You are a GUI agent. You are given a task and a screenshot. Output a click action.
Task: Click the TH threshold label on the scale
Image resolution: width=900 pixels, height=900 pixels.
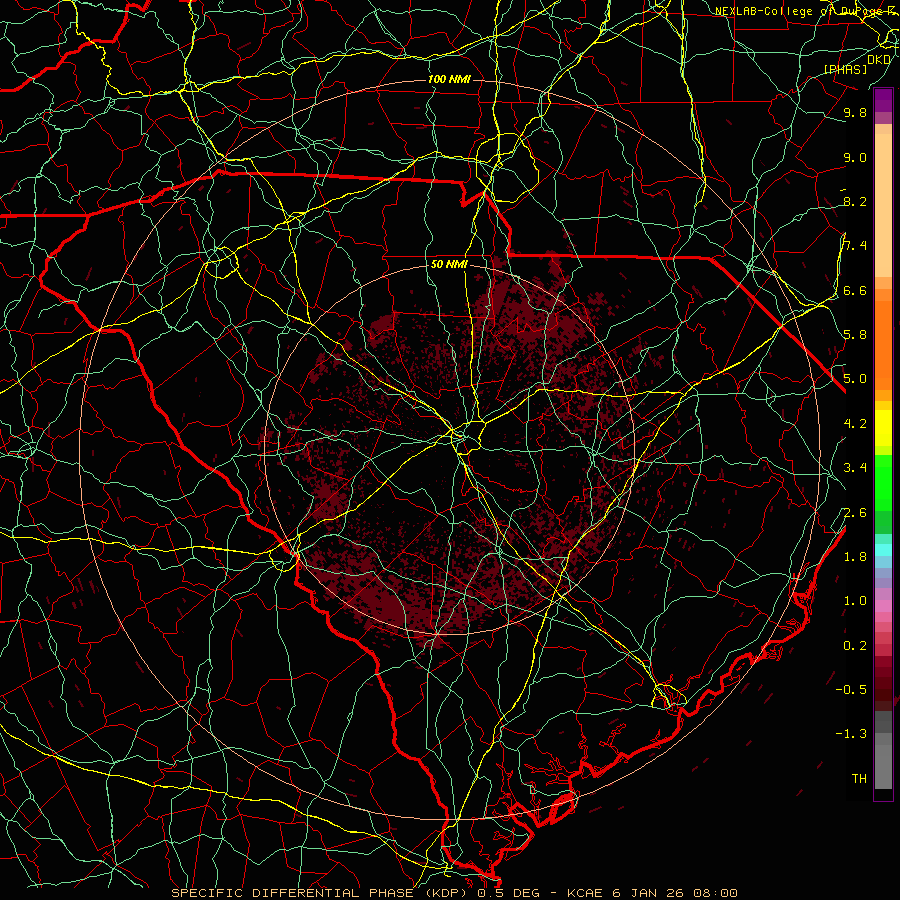point(859,778)
